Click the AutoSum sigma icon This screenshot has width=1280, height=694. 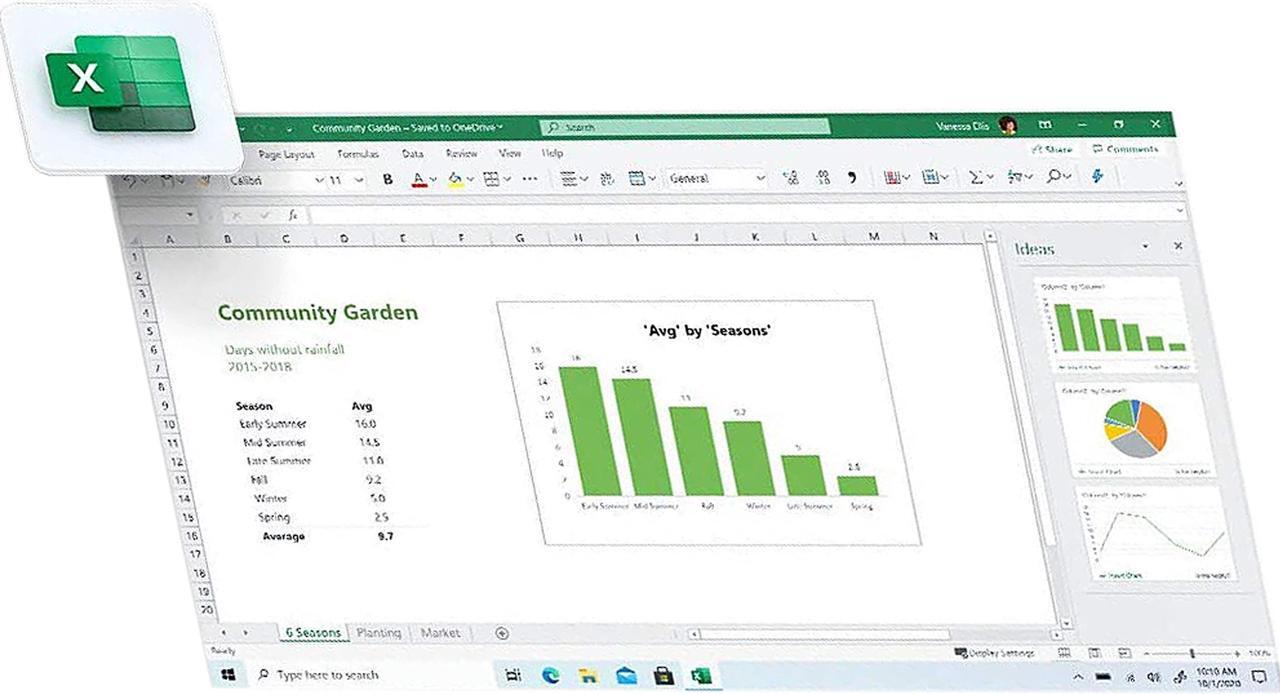click(976, 177)
